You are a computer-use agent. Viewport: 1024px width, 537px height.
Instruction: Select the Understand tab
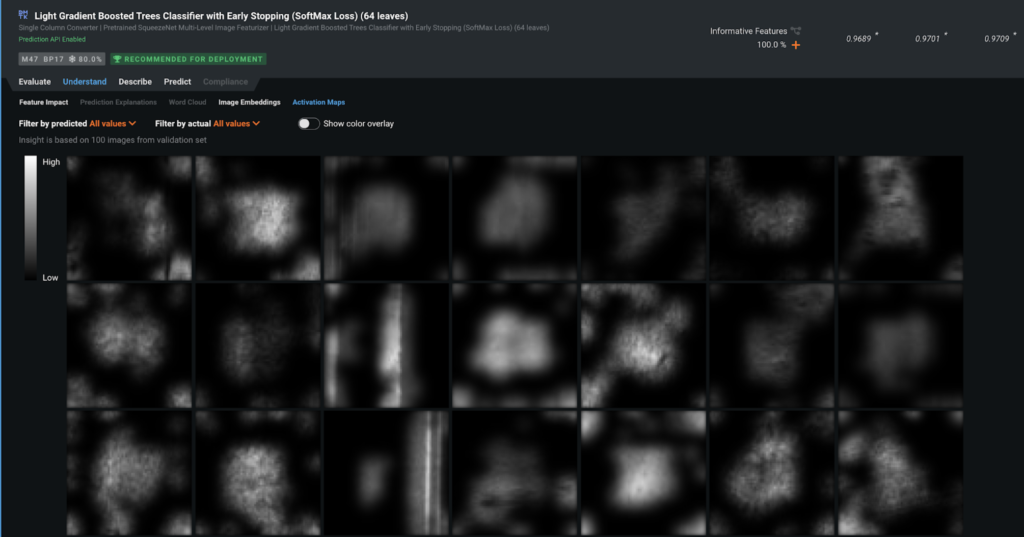tap(84, 82)
